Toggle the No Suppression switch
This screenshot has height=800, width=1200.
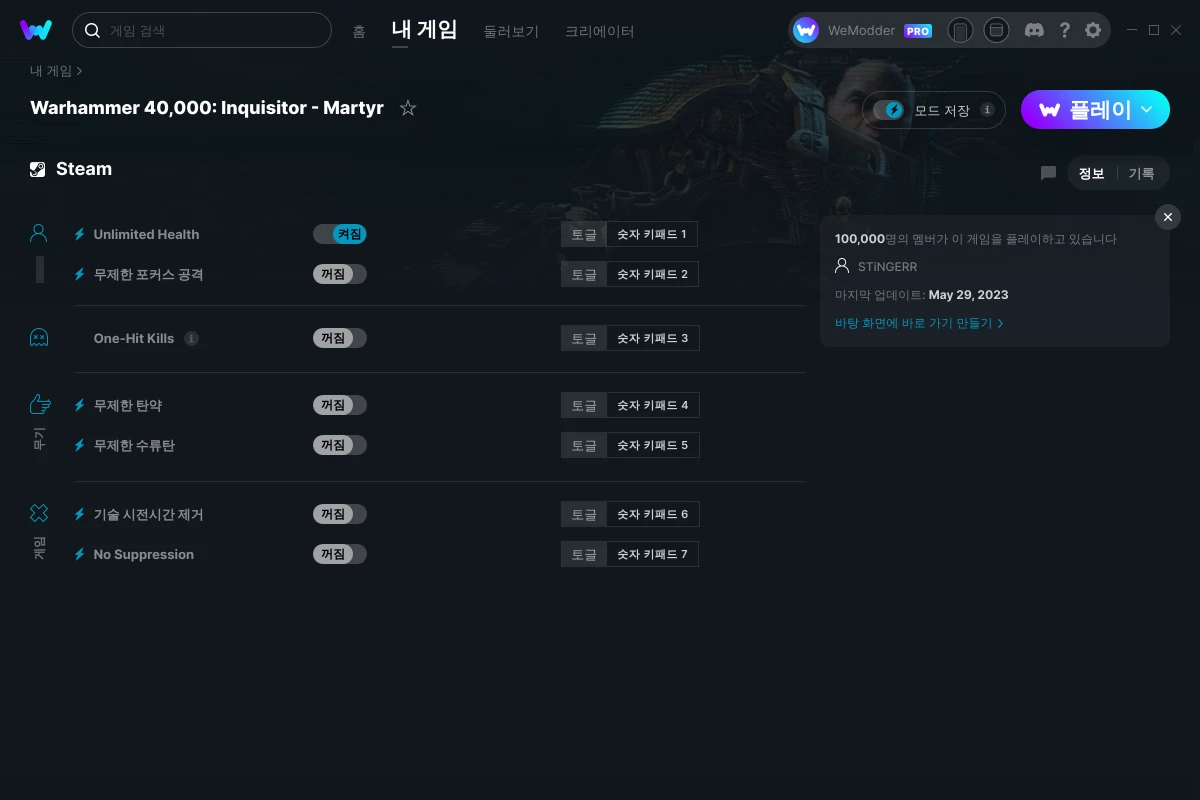340,554
